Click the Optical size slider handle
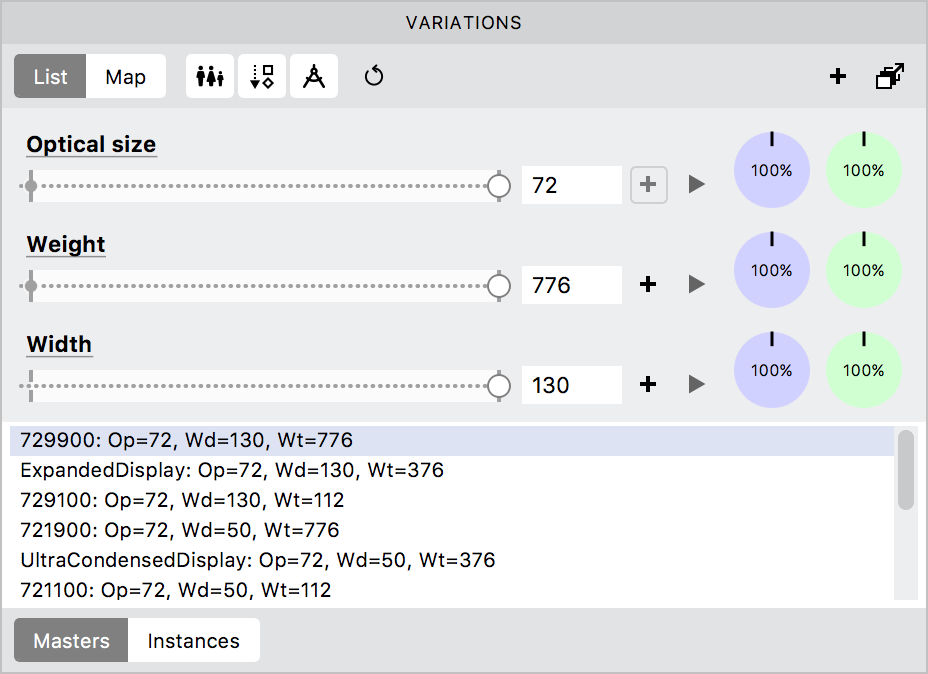Image resolution: width=928 pixels, height=674 pixels. [499, 186]
